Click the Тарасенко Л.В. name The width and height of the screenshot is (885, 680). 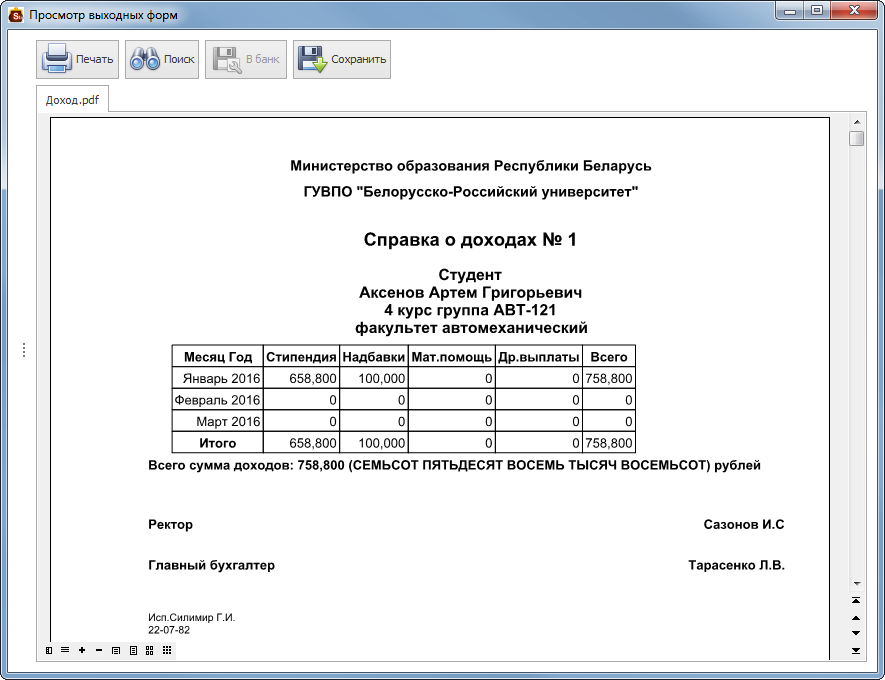point(737,565)
